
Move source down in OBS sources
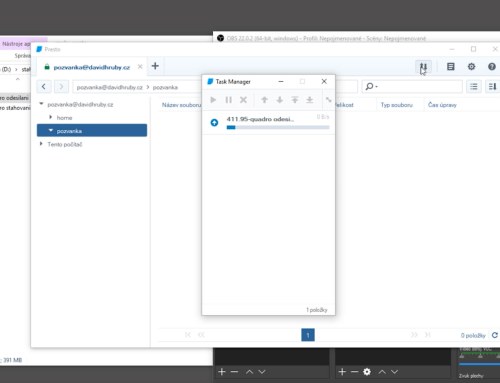pyautogui.click(x=394, y=372)
